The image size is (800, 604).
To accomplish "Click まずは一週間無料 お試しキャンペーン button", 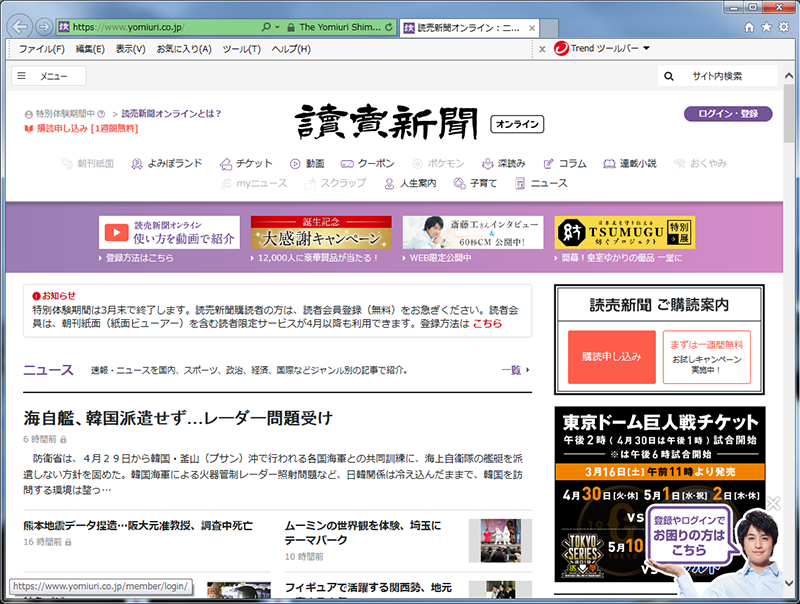I will pyautogui.click(x=707, y=357).
